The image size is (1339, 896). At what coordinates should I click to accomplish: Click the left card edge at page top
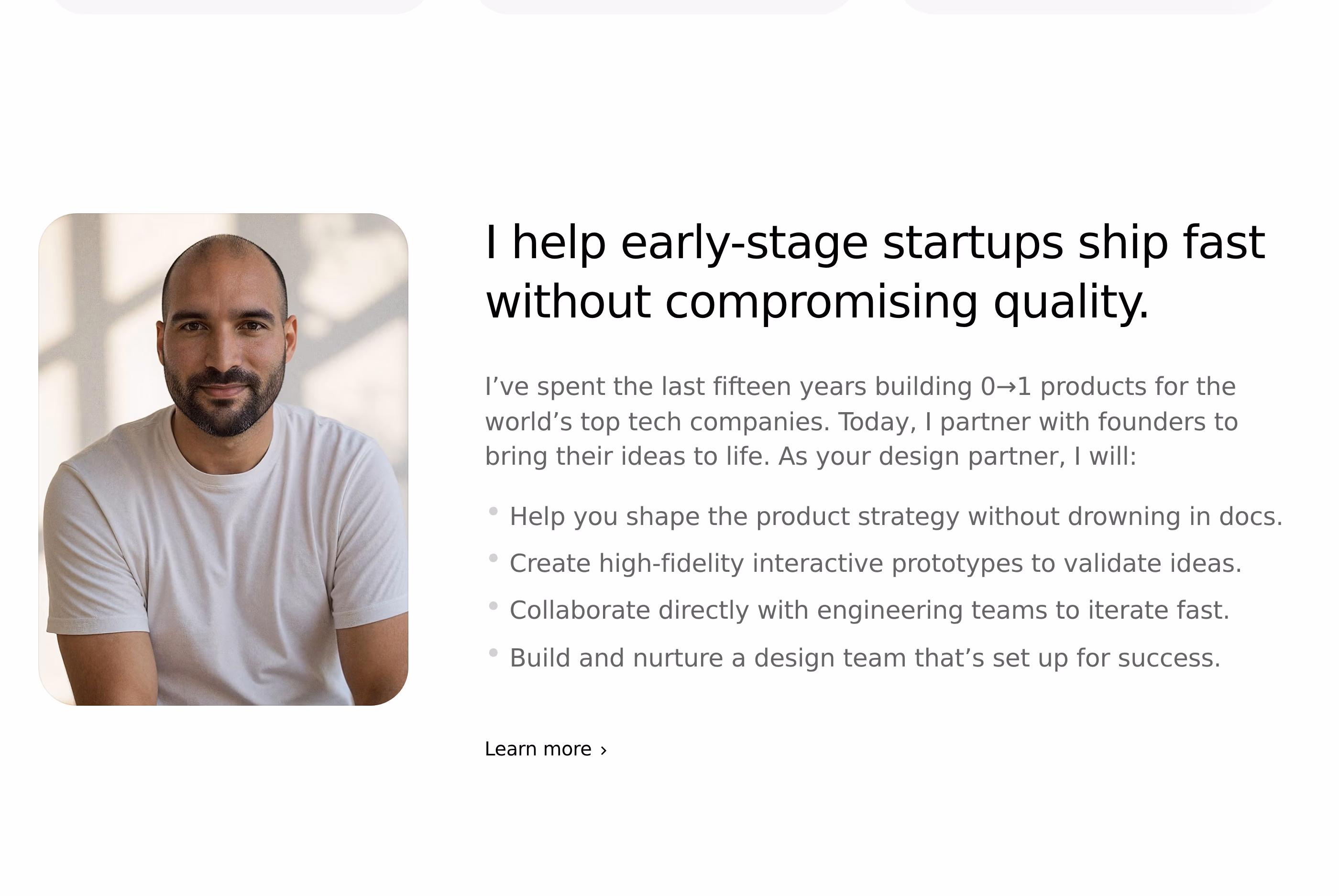pos(239,6)
